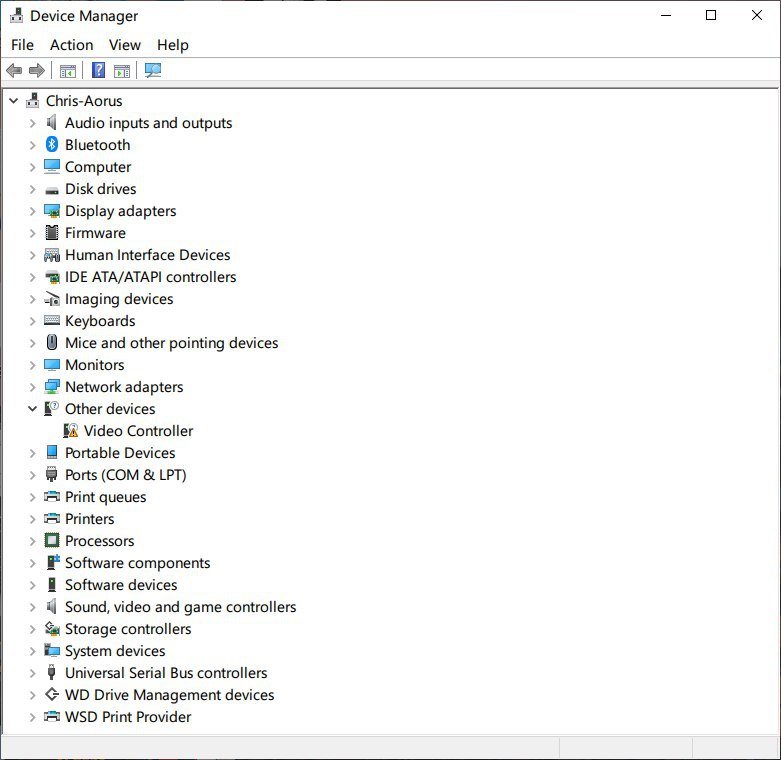Select the WD Drive Management devices entry
The image size is (781, 760).
169,695
